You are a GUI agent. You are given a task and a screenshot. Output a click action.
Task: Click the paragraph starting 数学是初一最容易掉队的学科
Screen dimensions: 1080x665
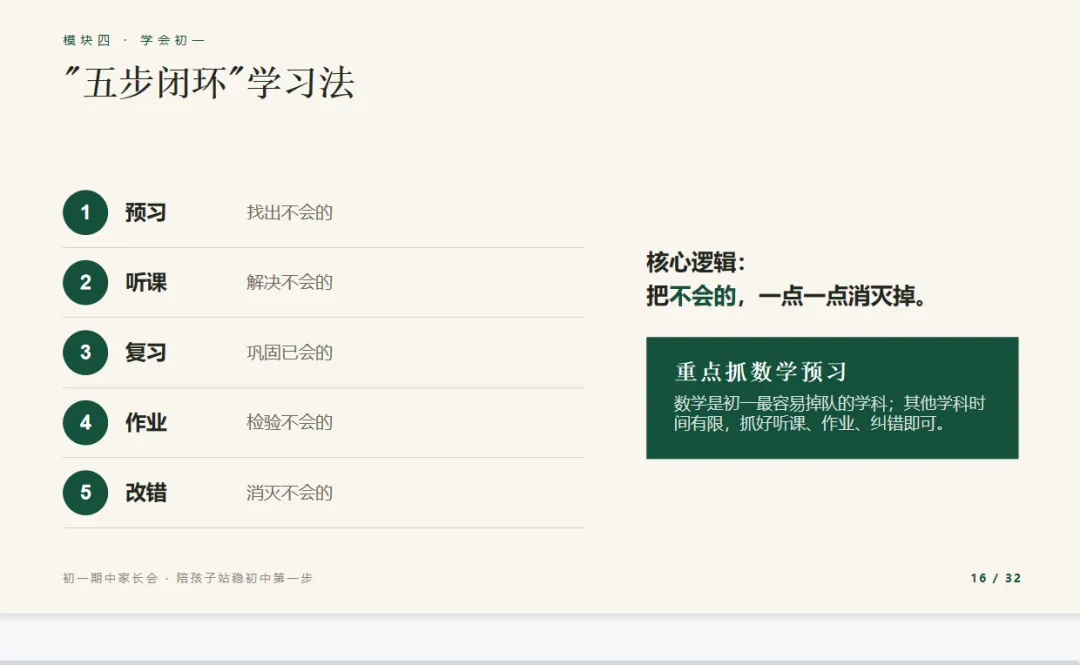(x=829, y=413)
